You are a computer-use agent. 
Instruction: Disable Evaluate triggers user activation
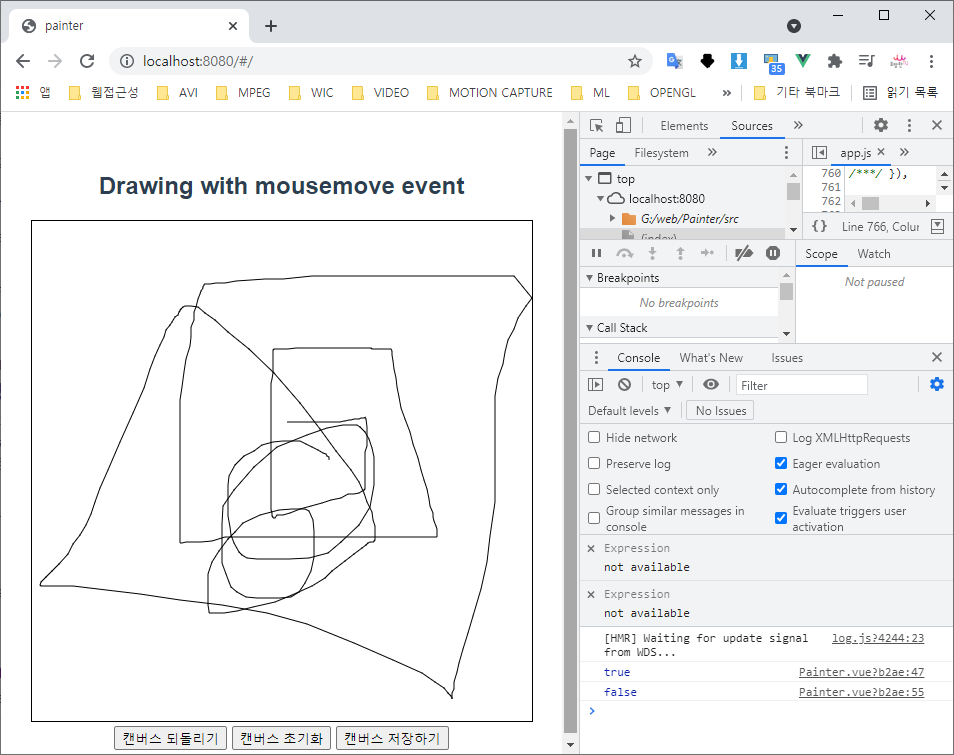tap(781, 518)
